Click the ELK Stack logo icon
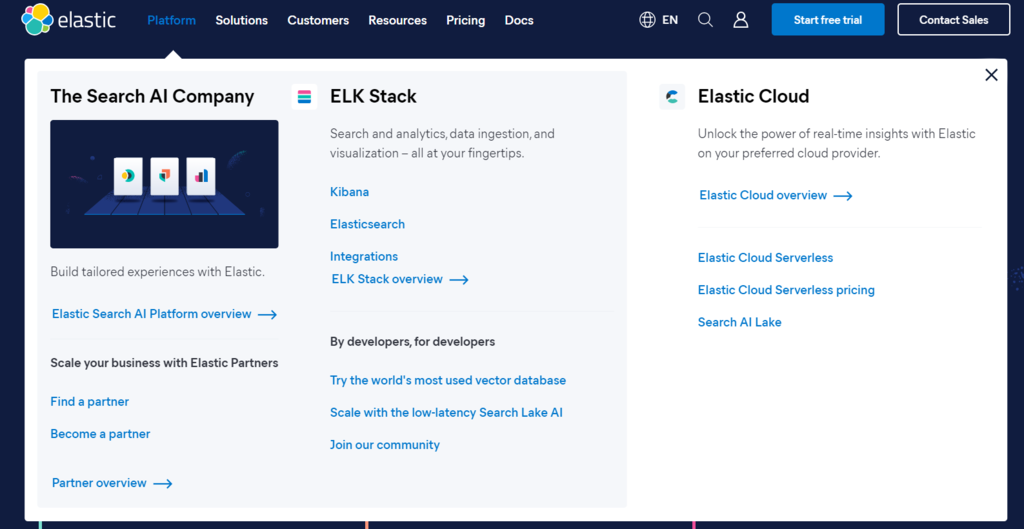1024x529 pixels. (x=304, y=97)
